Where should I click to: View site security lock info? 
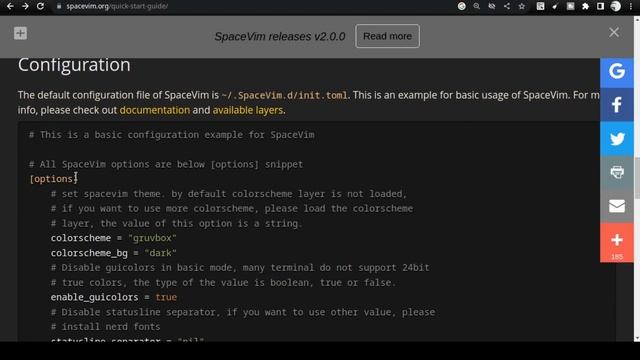click(59, 6)
